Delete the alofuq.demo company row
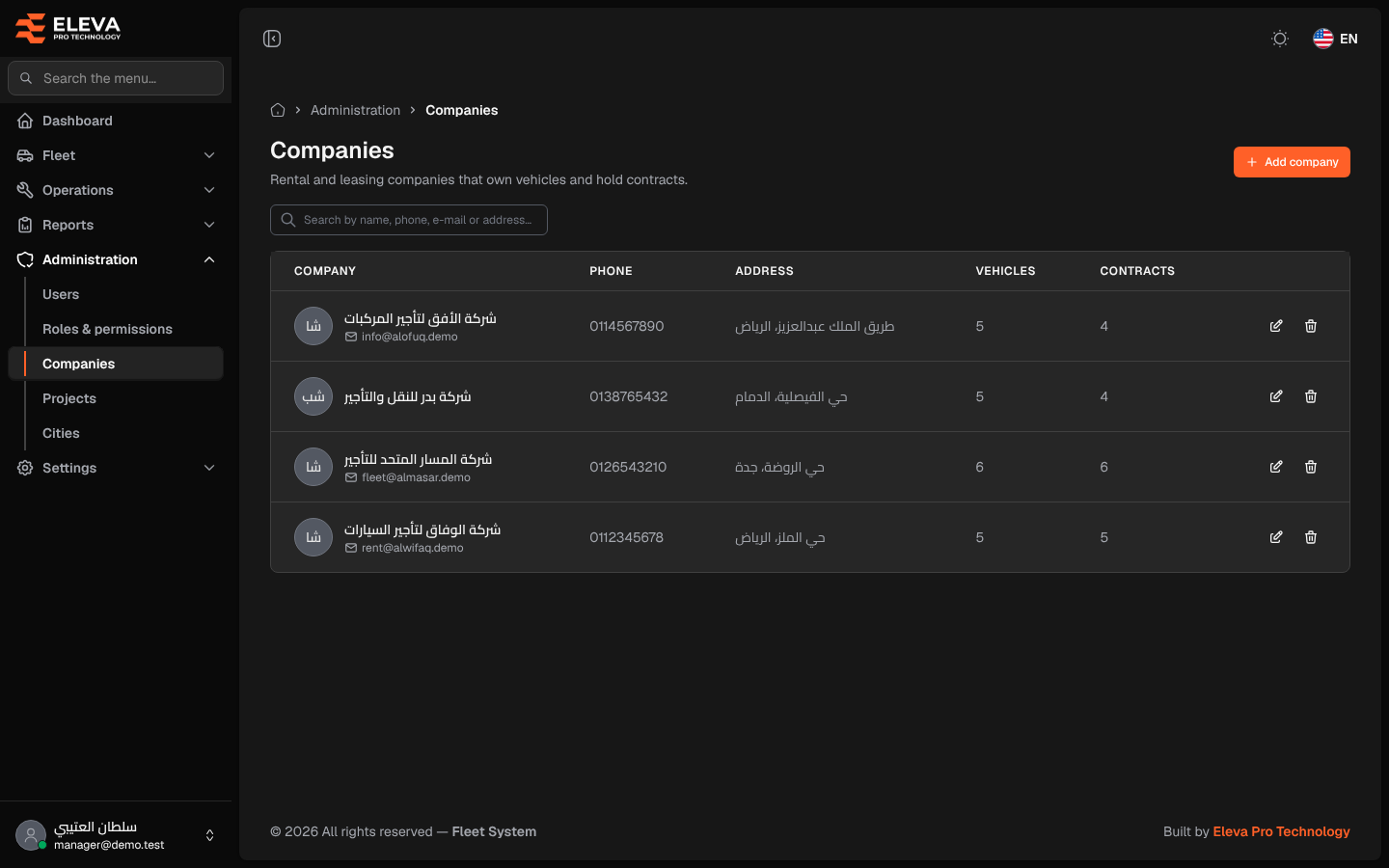This screenshot has width=1389, height=868. pyautogui.click(x=1311, y=326)
